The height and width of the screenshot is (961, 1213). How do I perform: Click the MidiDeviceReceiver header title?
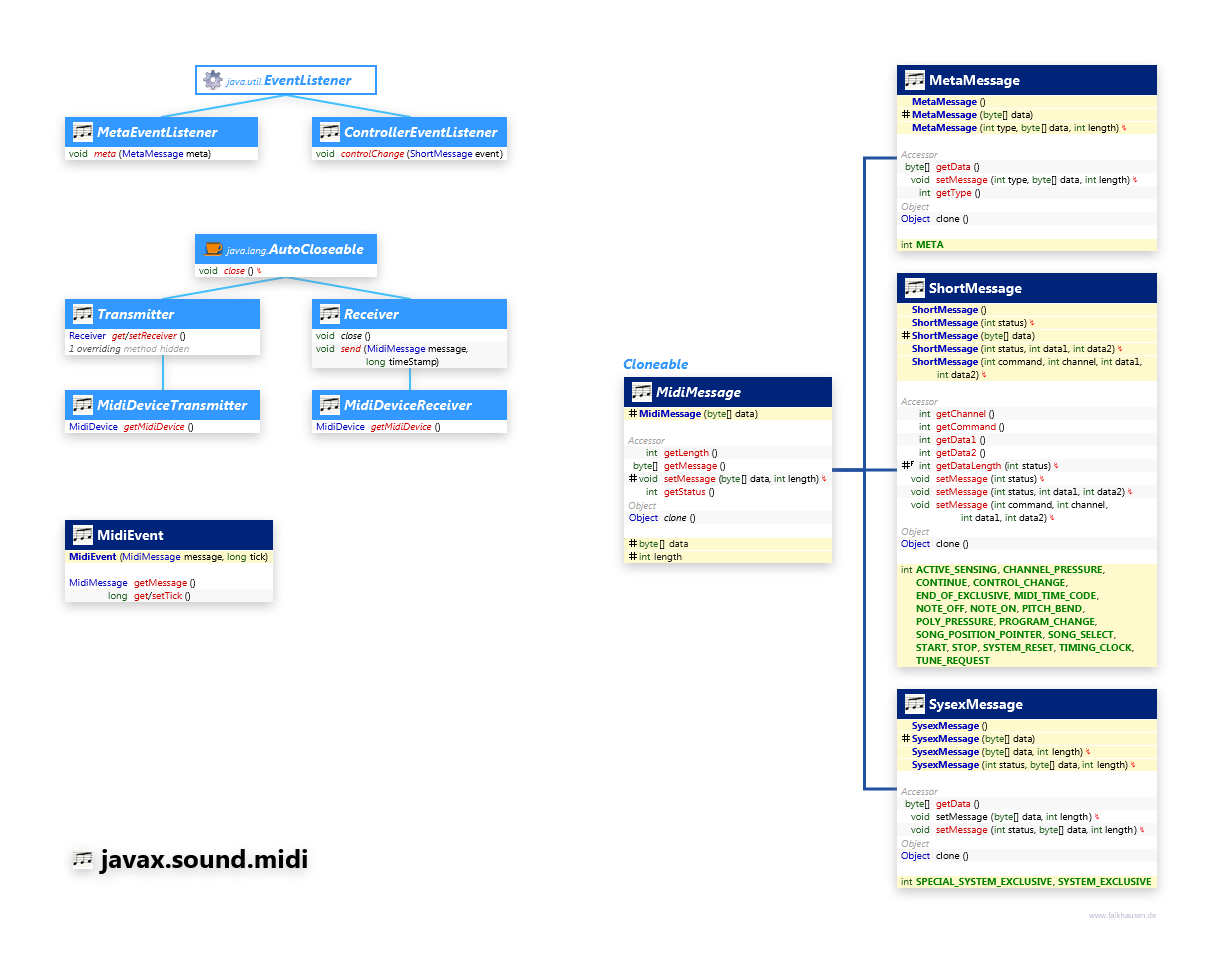tap(408, 405)
